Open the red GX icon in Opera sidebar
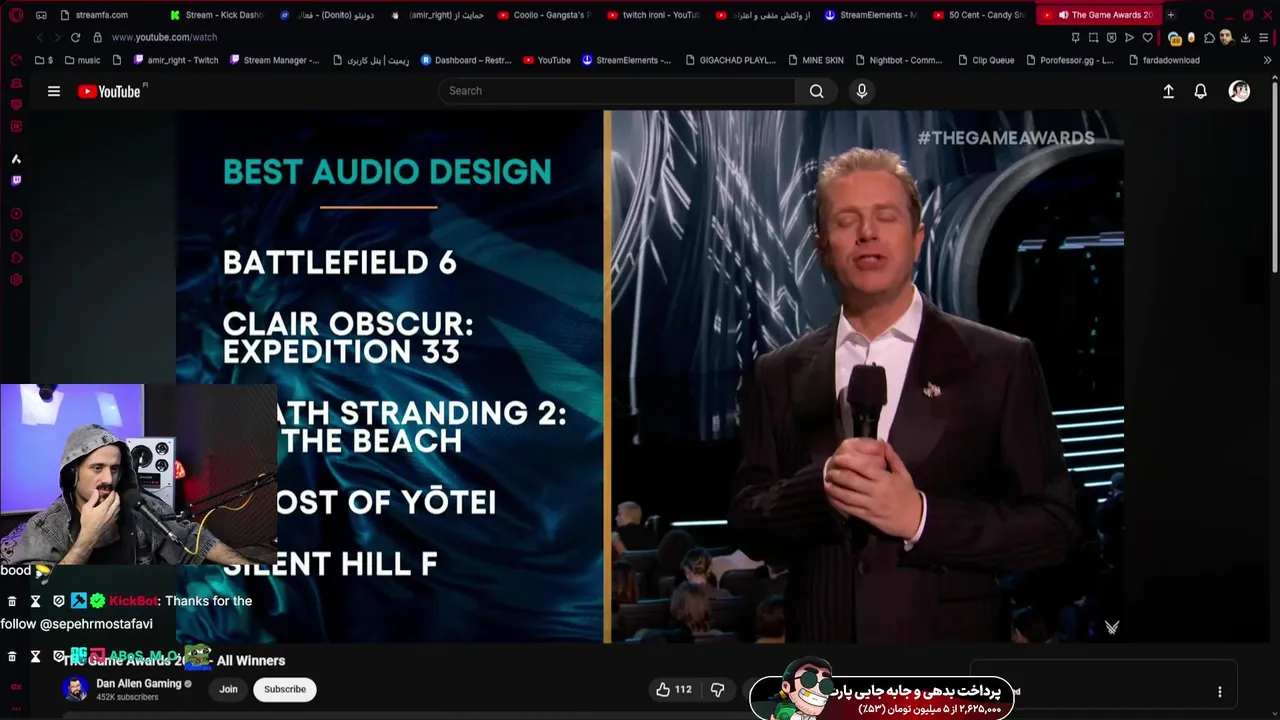 pyautogui.click(x=16, y=687)
